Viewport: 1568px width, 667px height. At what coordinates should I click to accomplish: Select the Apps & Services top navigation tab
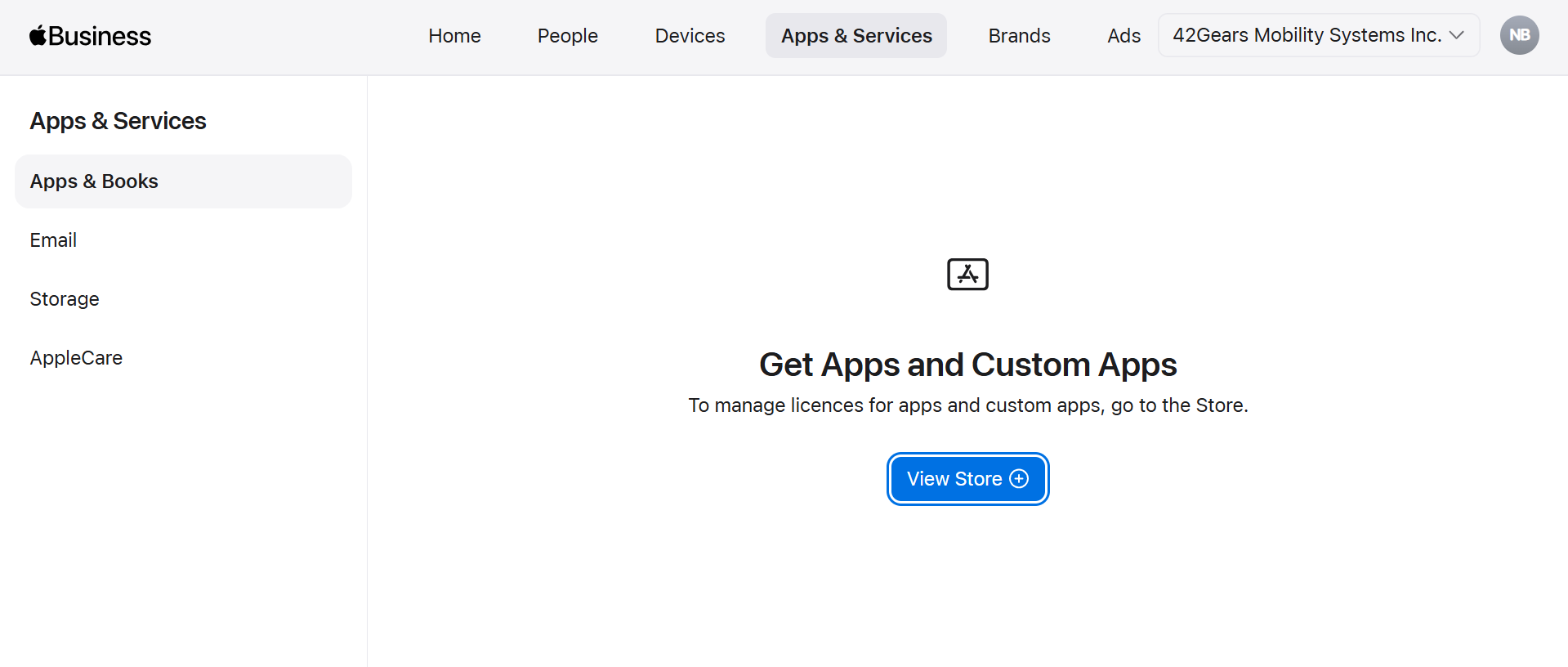pos(855,36)
